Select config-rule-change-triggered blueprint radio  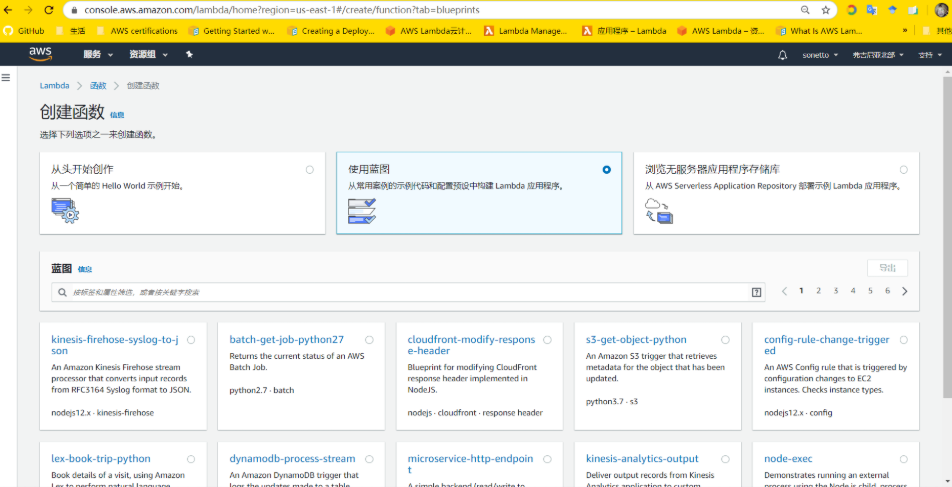point(903,340)
